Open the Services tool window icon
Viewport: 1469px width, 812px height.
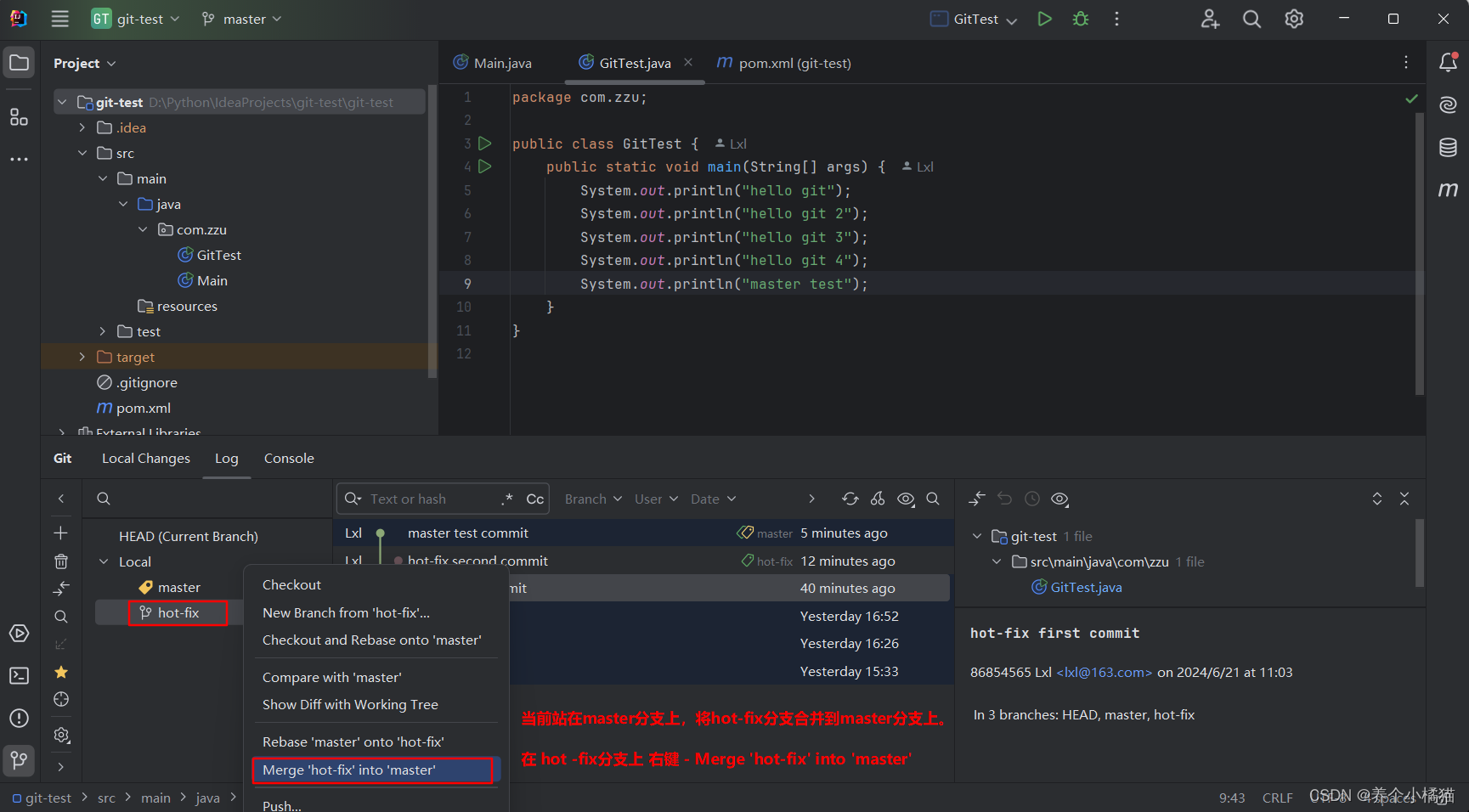(19, 634)
